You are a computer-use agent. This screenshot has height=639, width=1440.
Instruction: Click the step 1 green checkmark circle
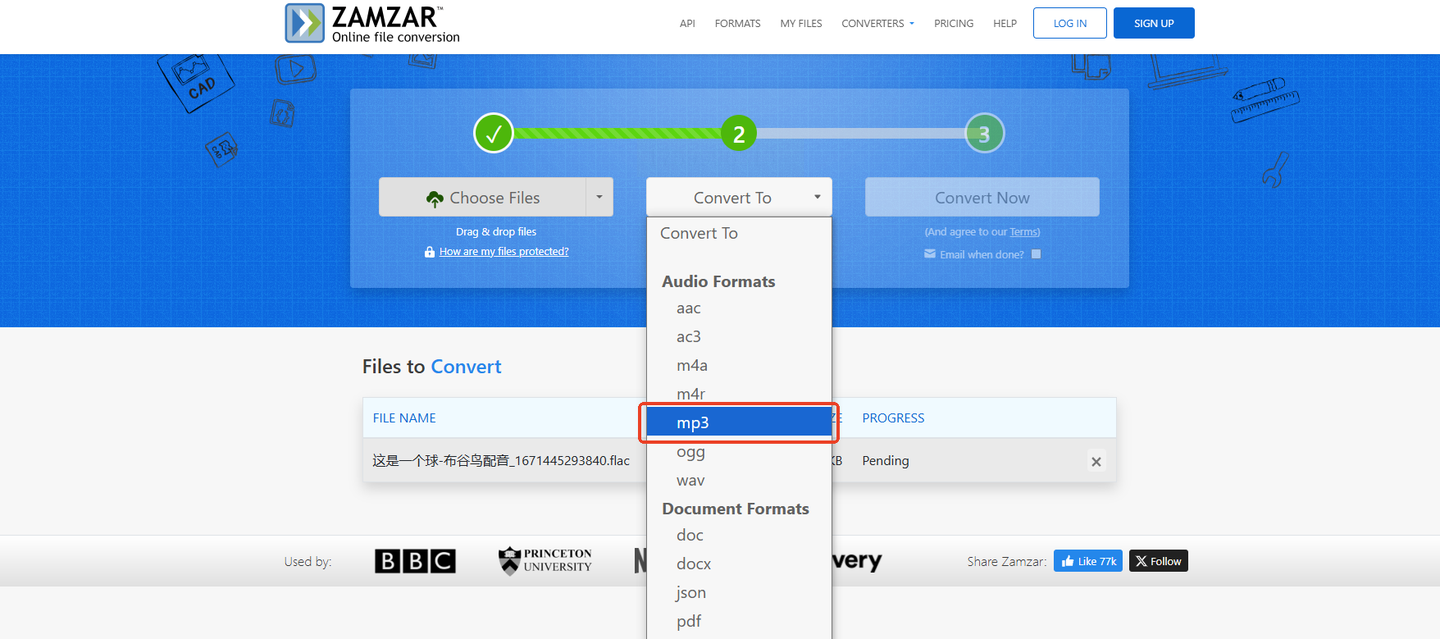(x=493, y=133)
